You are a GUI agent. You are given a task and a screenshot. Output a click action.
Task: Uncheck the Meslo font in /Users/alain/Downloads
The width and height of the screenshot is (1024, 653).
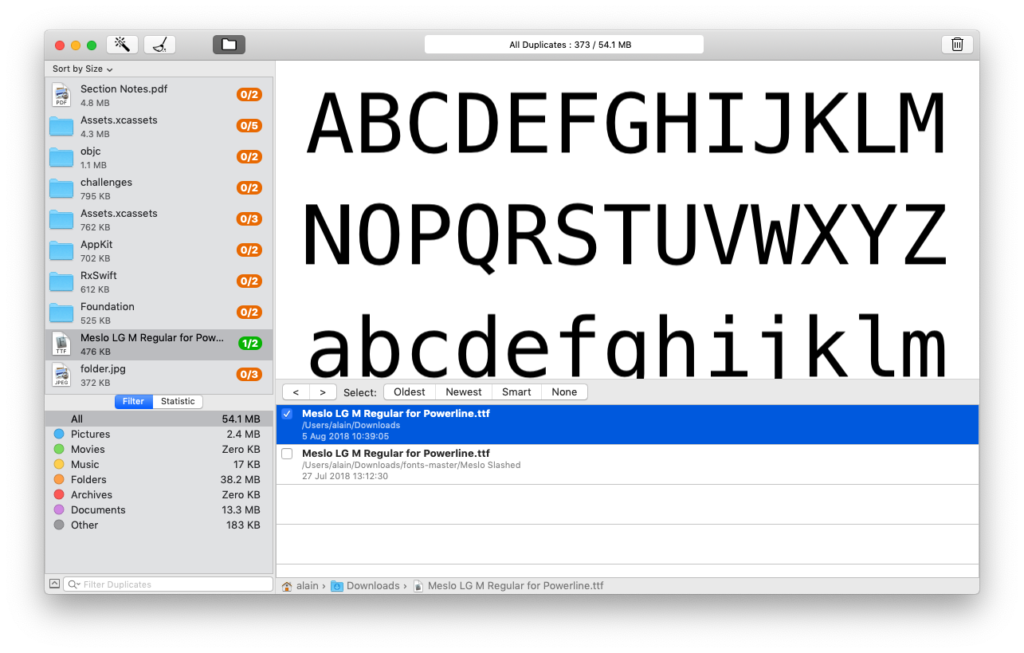288,414
